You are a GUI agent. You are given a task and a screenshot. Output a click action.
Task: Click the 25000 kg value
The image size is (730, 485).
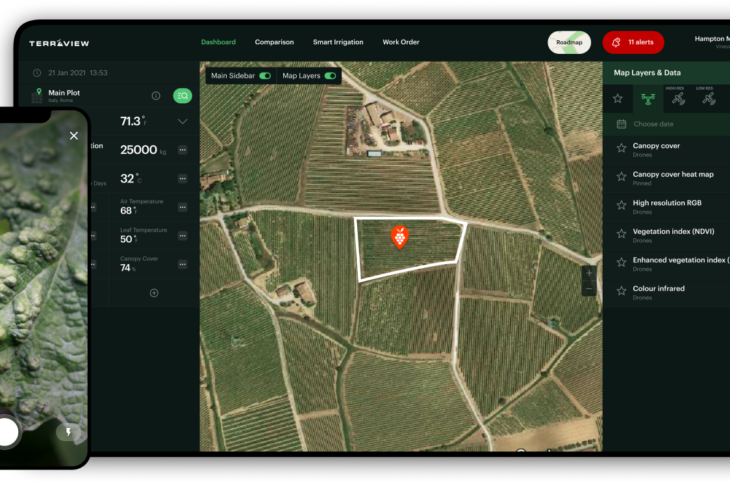point(143,150)
